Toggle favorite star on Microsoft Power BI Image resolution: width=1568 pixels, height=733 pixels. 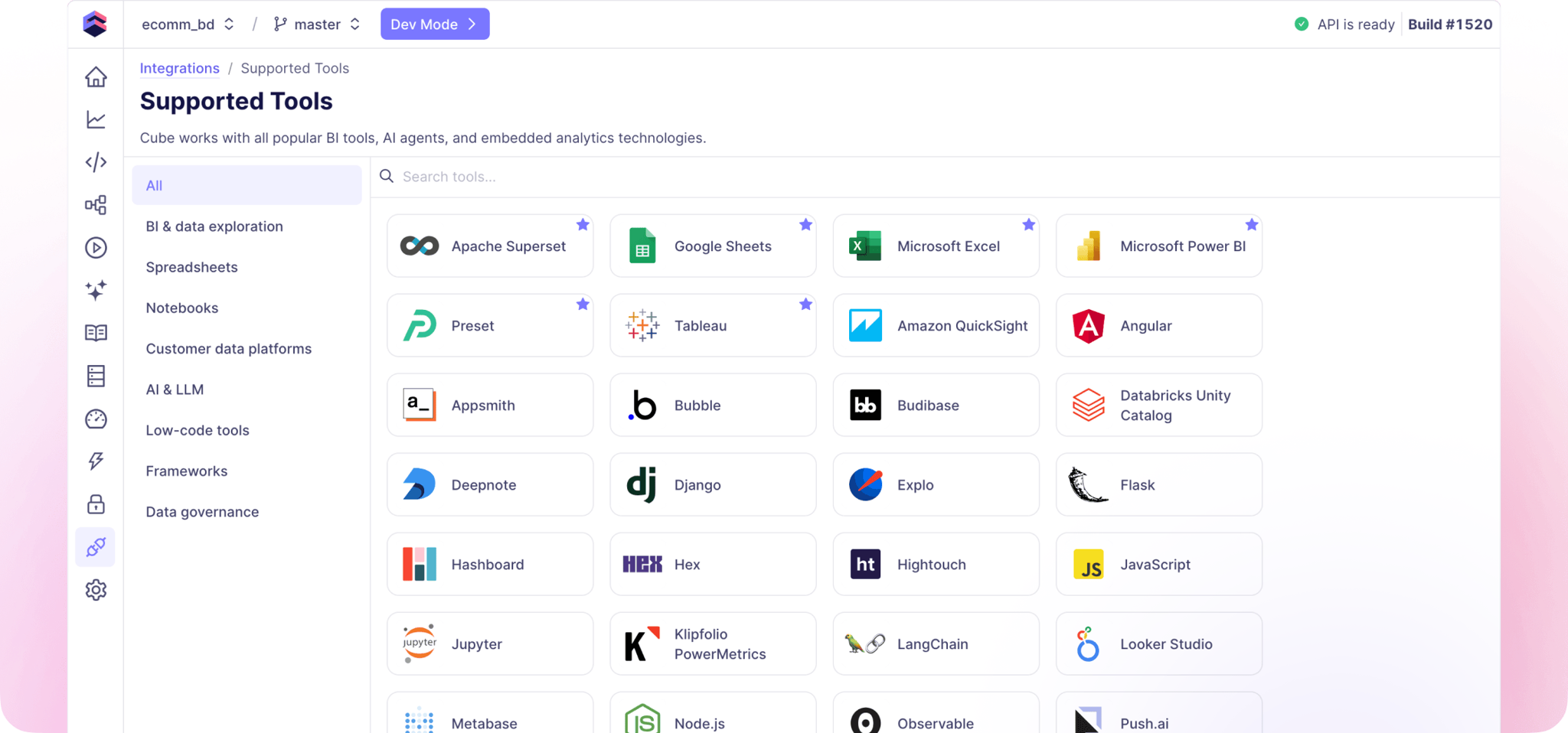pyautogui.click(x=1251, y=224)
